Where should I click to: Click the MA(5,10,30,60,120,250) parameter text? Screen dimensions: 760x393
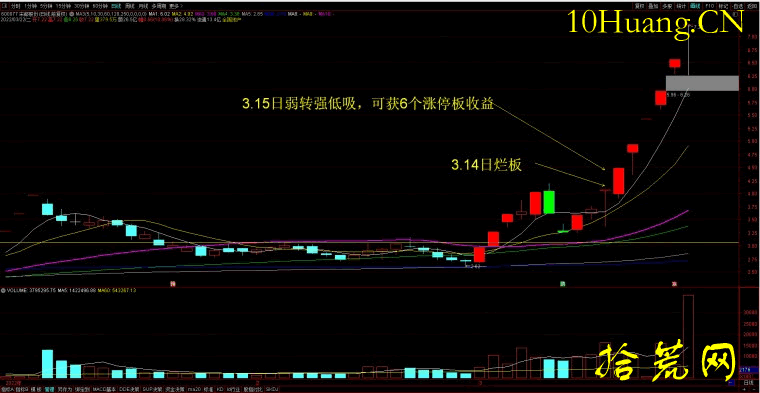pyautogui.click(x=111, y=14)
